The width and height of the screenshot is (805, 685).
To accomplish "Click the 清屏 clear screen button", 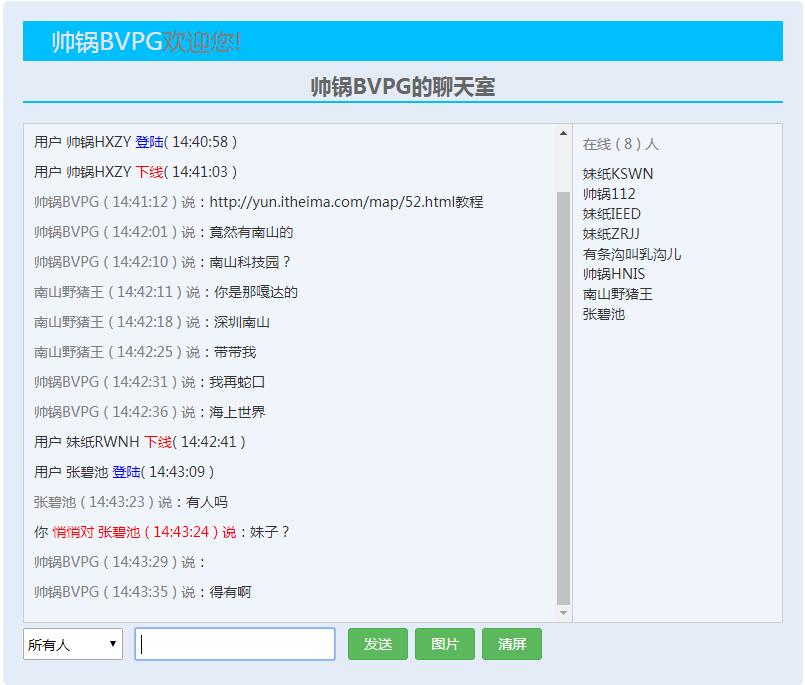I will click(511, 644).
